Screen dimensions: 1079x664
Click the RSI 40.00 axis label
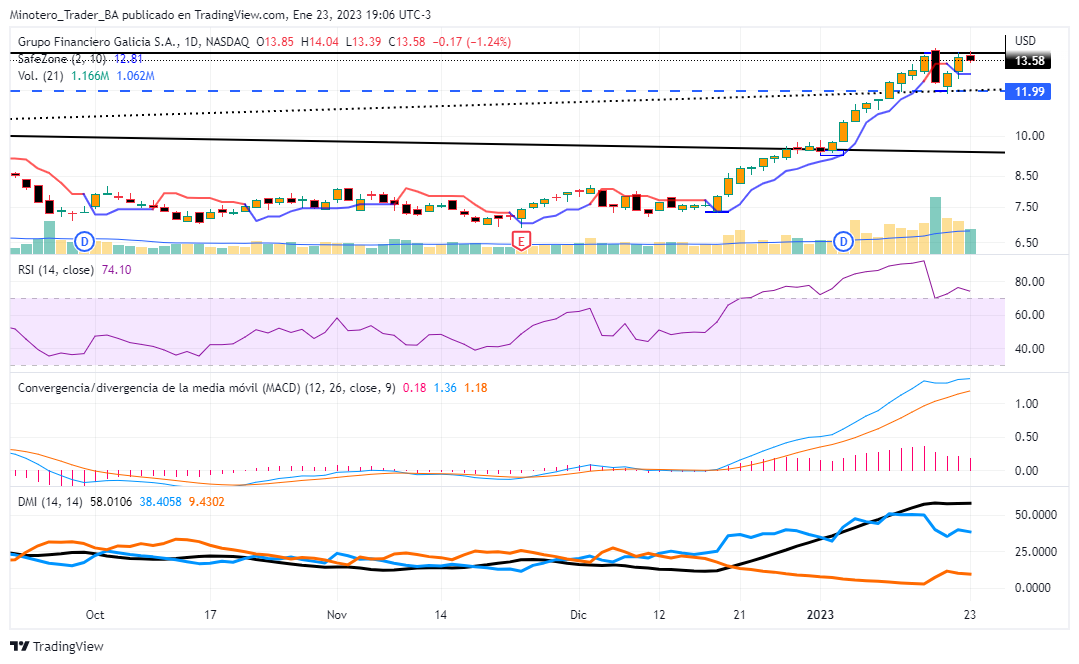click(1029, 349)
